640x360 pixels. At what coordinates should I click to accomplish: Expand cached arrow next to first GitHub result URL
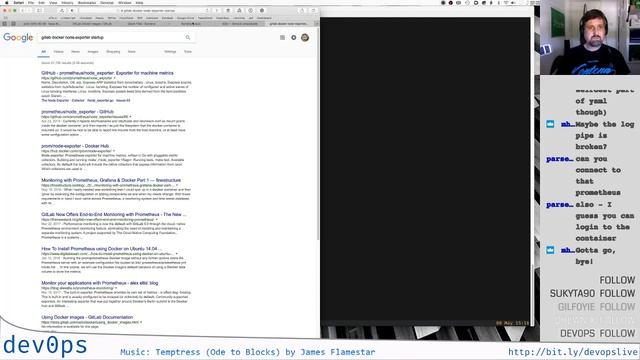[115, 78]
